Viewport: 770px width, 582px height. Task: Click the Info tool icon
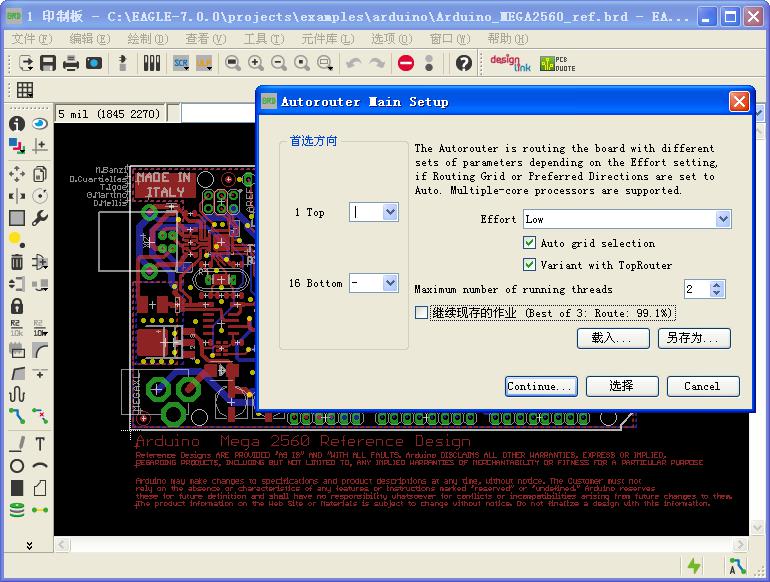17,124
